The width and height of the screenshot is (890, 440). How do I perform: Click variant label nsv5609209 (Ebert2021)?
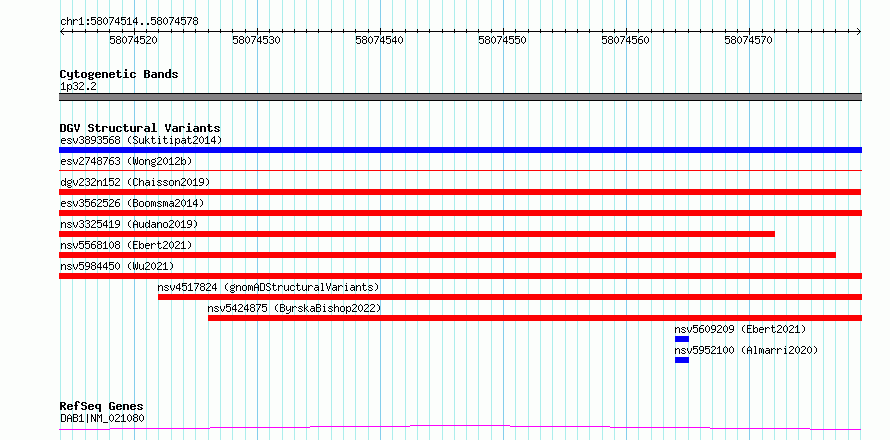point(740,329)
